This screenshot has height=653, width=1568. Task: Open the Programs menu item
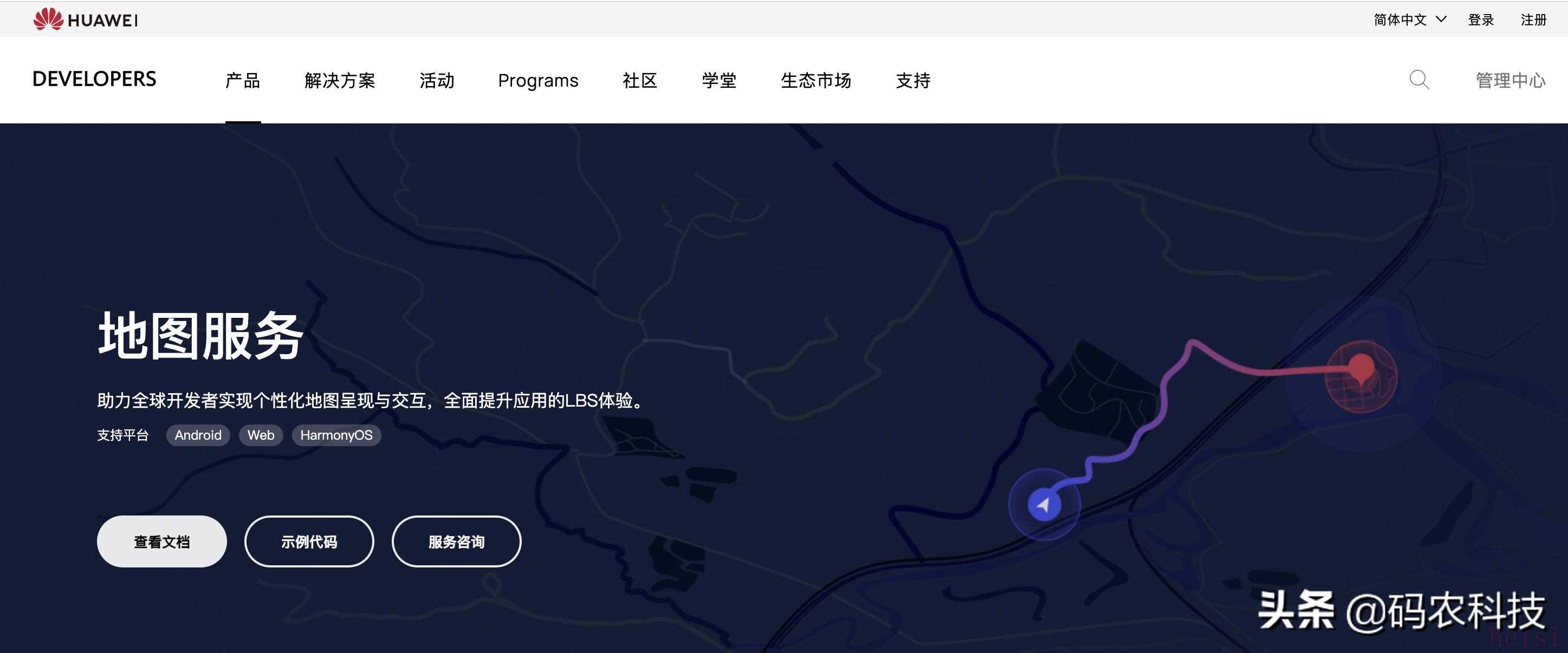[x=538, y=80]
